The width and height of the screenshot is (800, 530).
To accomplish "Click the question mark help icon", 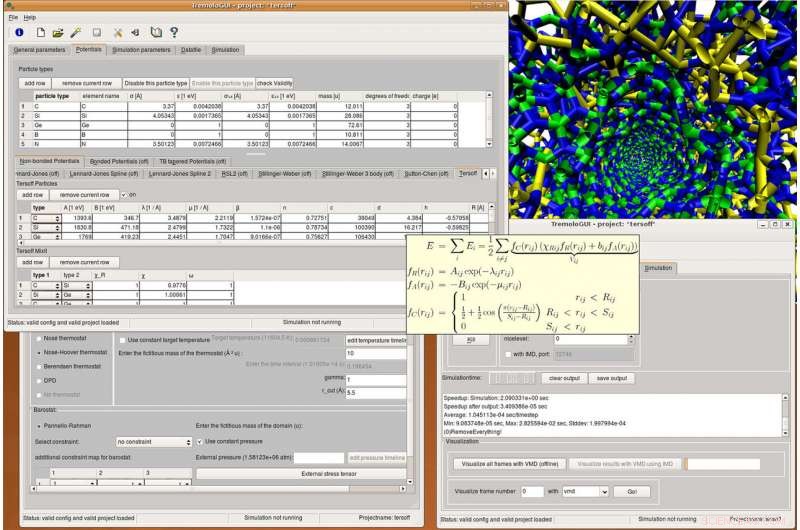I will [x=173, y=32].
